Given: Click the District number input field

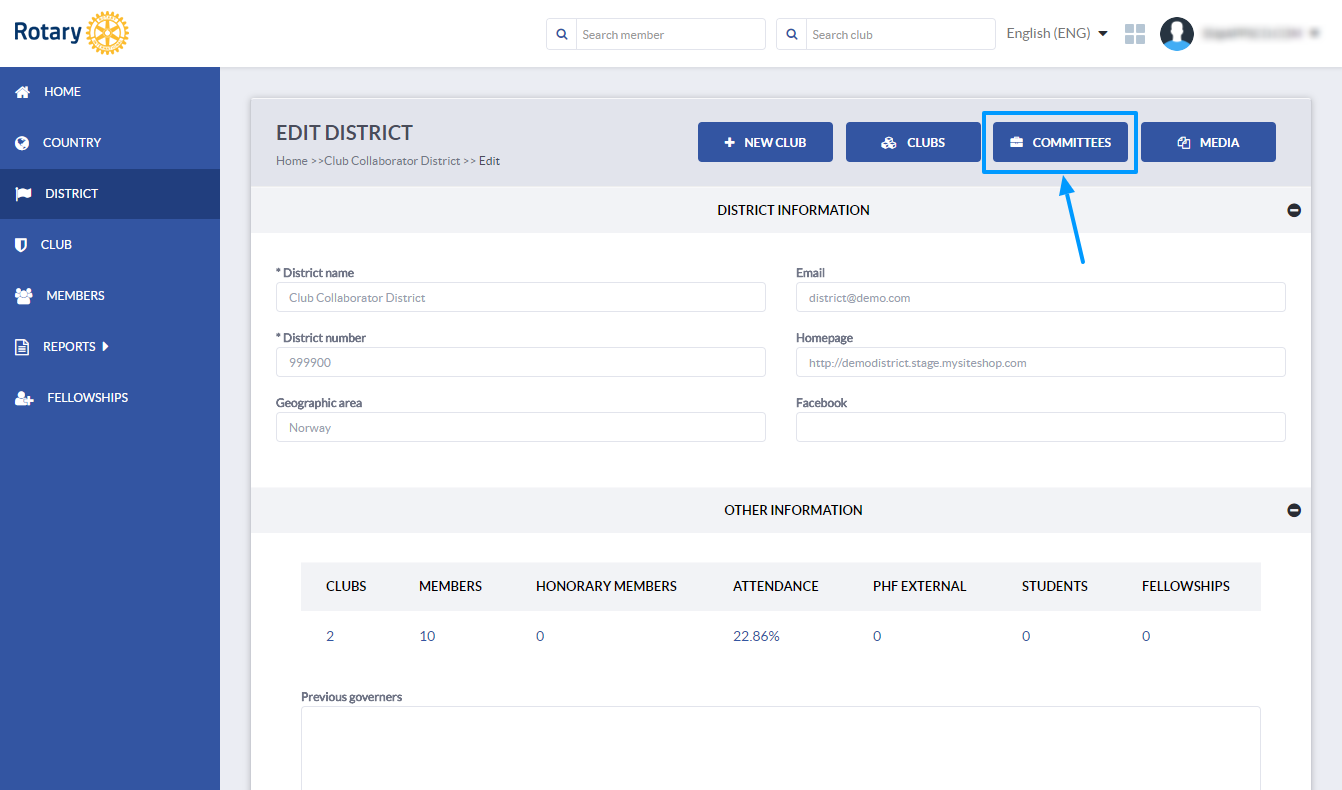Looking at the screenshot, I should 521,362.
